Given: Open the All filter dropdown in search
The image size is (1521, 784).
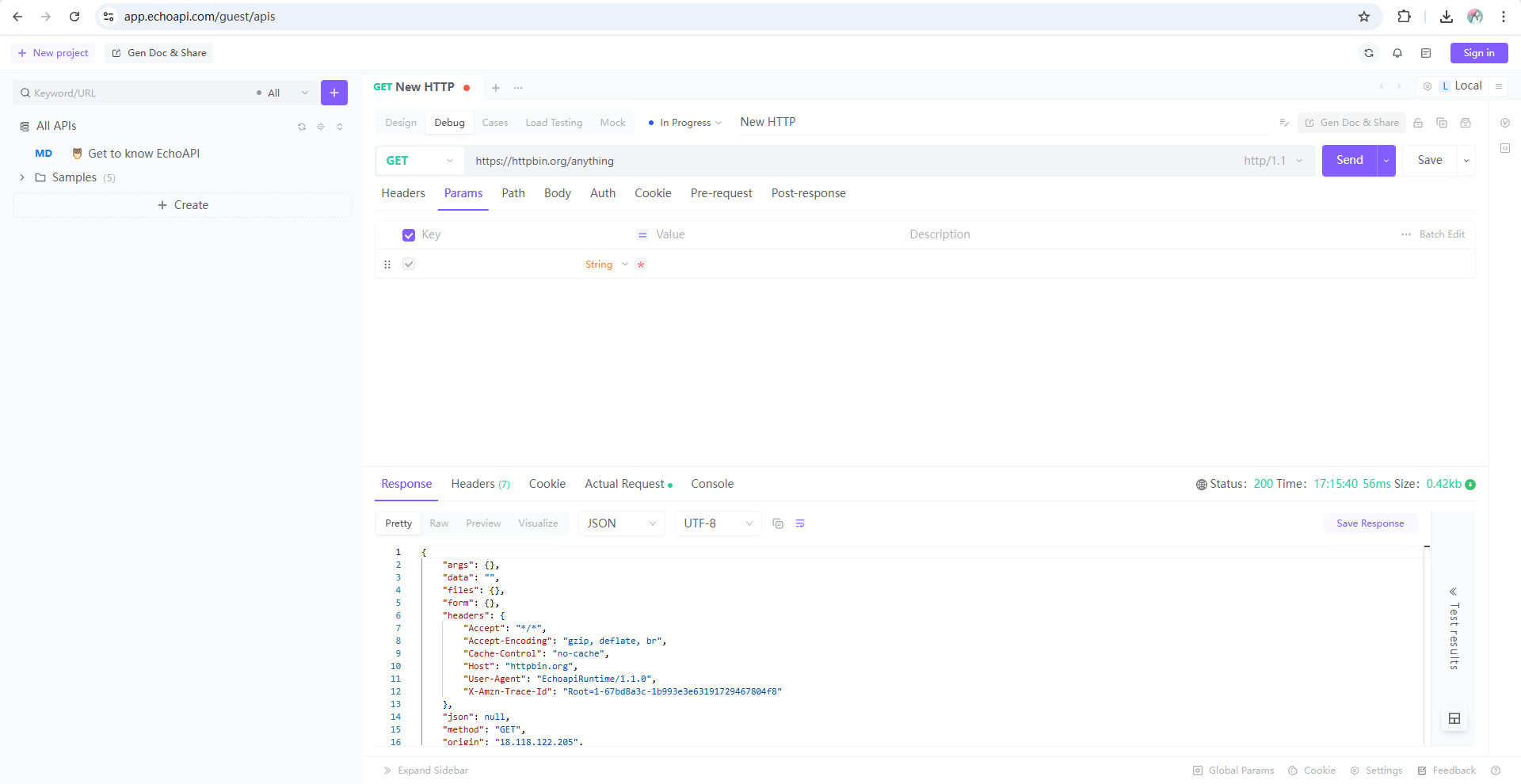Looking at the screenshot, I should click(283, 93).
